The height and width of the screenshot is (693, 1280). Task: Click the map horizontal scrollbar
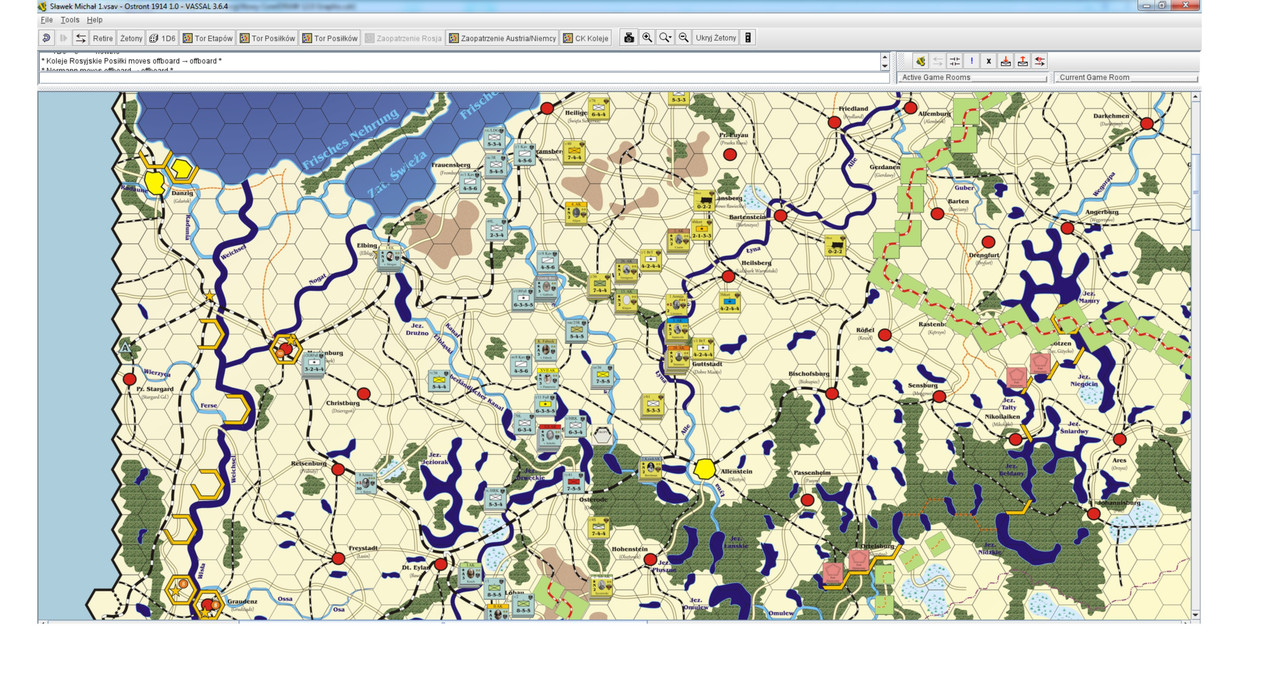pos(615,621)
